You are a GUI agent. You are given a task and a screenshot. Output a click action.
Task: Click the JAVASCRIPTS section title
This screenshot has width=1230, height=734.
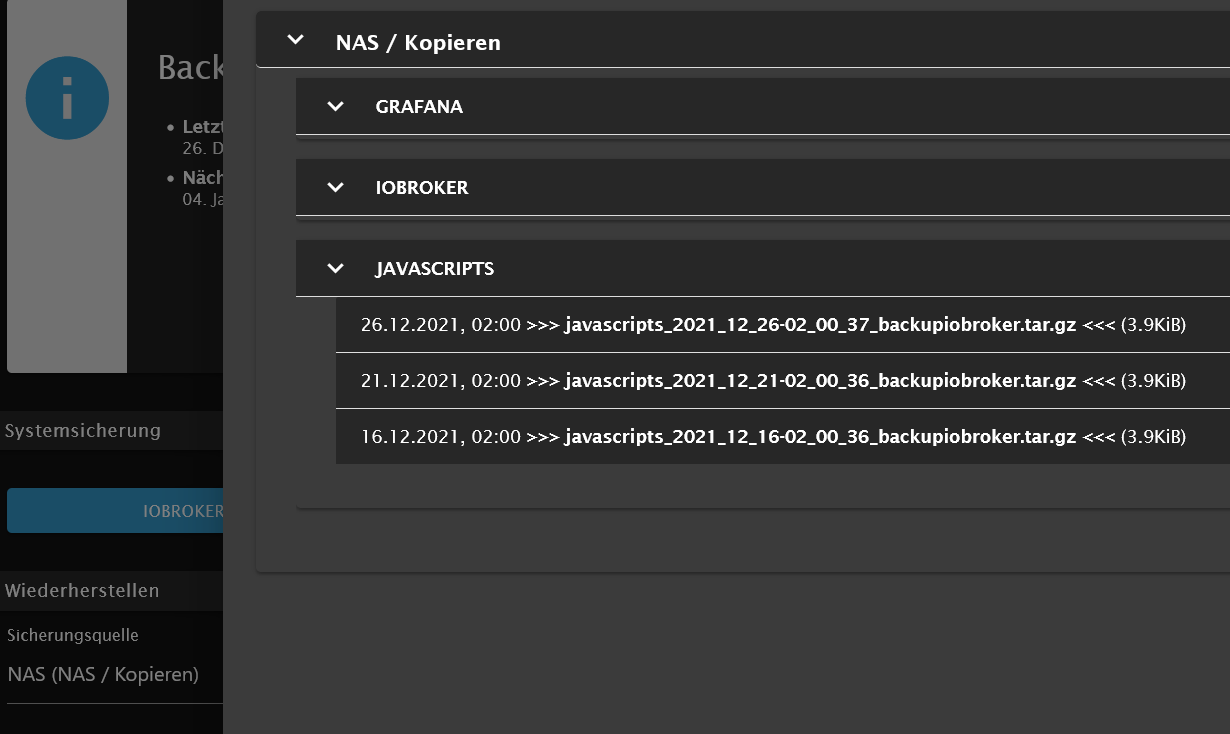(434, 268)
